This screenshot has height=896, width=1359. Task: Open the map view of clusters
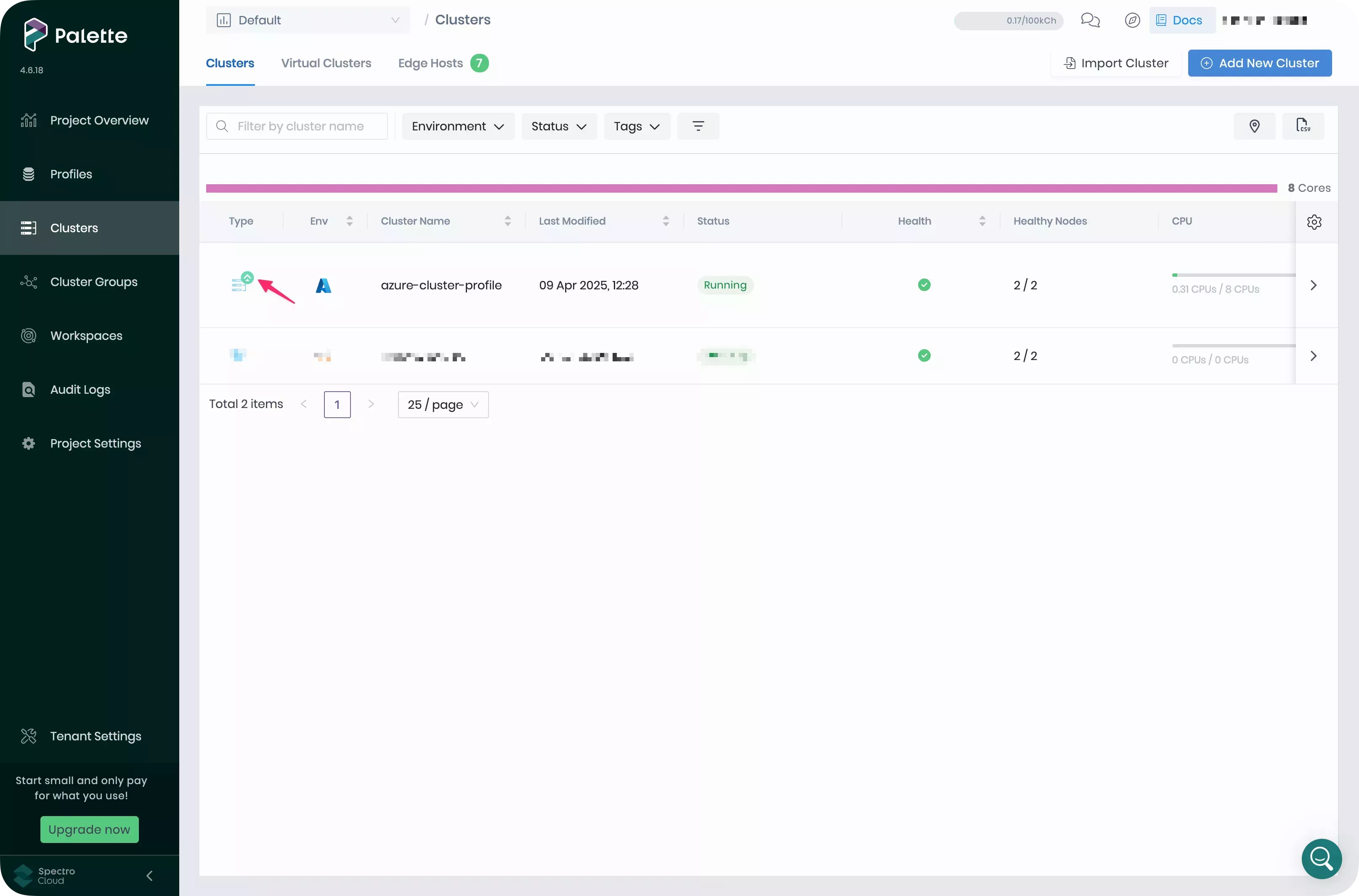[1254, 126]
